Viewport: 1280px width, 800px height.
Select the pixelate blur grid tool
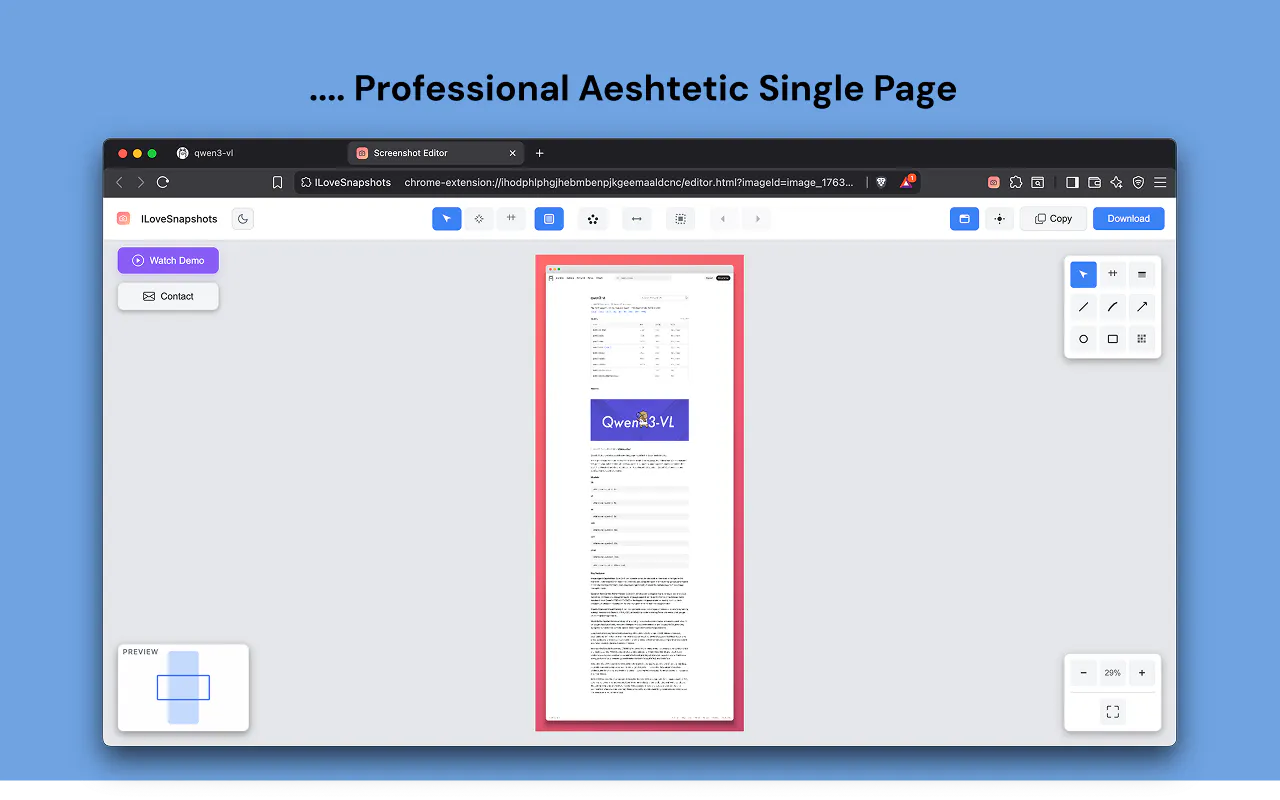[x=1142, y=339]
